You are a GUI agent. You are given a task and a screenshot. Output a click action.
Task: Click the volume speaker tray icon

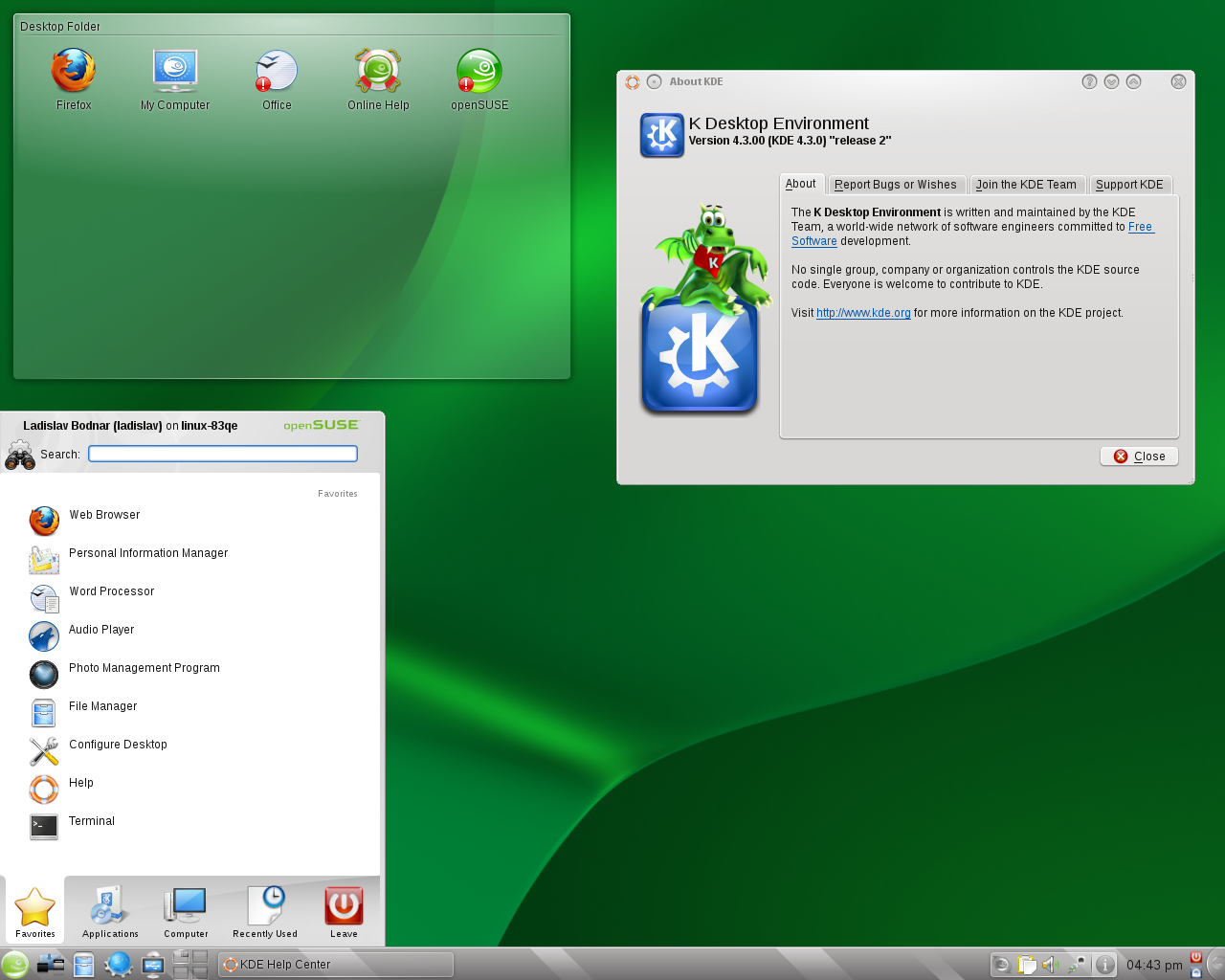(x=1052, y=965)
